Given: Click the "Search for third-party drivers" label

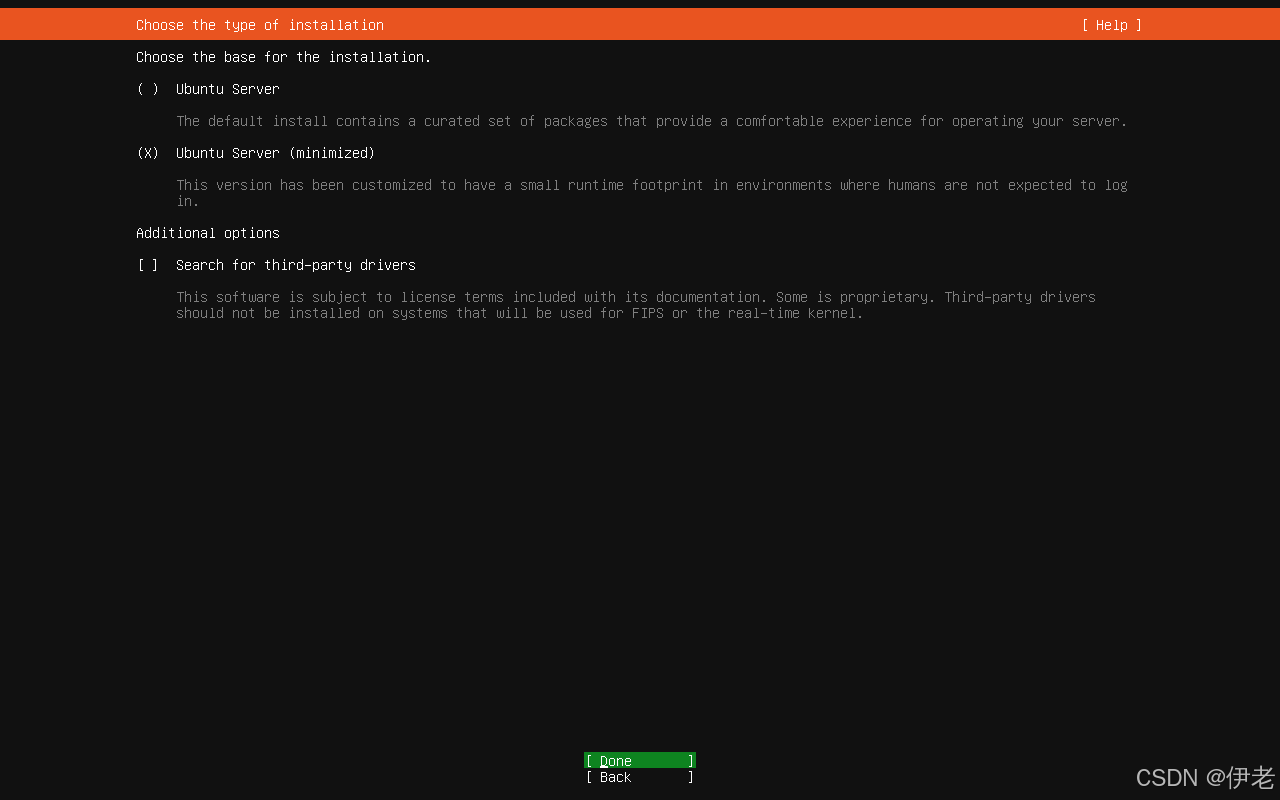Looking at the screenshot, I should 295,265.
